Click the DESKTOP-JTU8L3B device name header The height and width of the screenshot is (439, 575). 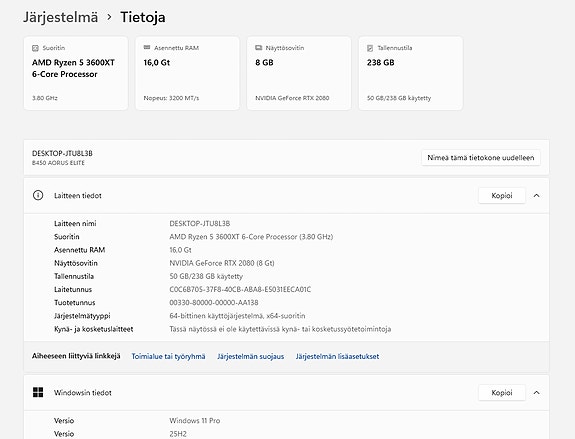[62, 153]
